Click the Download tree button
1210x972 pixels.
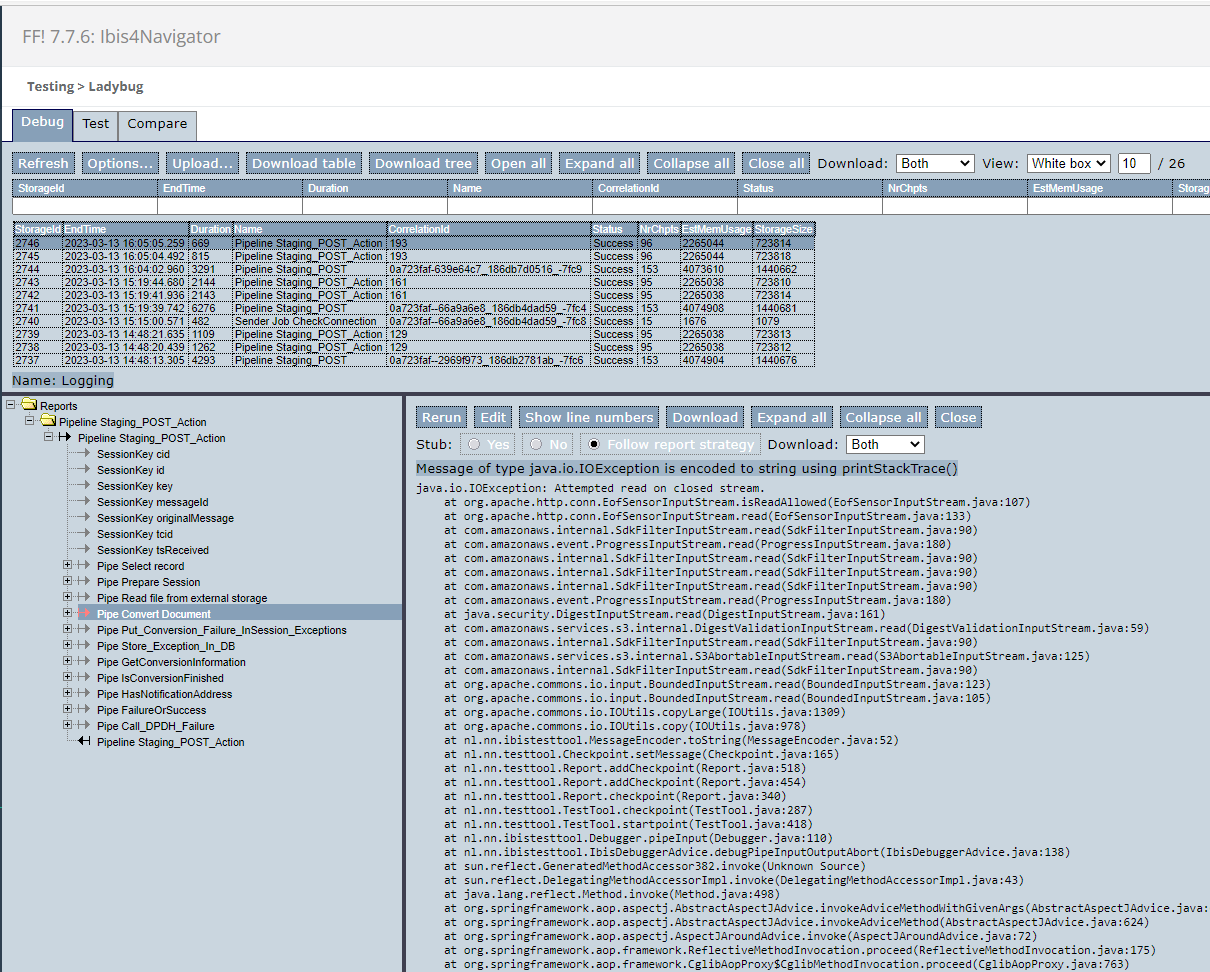[423, 163]
